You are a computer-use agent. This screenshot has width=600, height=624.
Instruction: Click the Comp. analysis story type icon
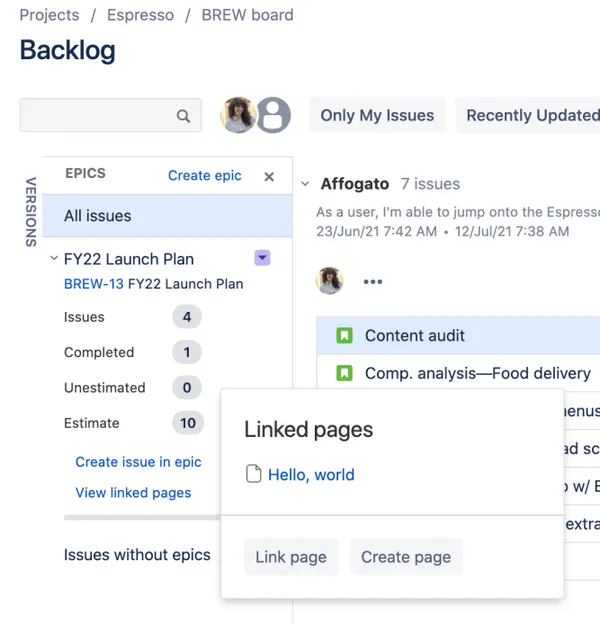pyautogui.click(x=344, y=373)
